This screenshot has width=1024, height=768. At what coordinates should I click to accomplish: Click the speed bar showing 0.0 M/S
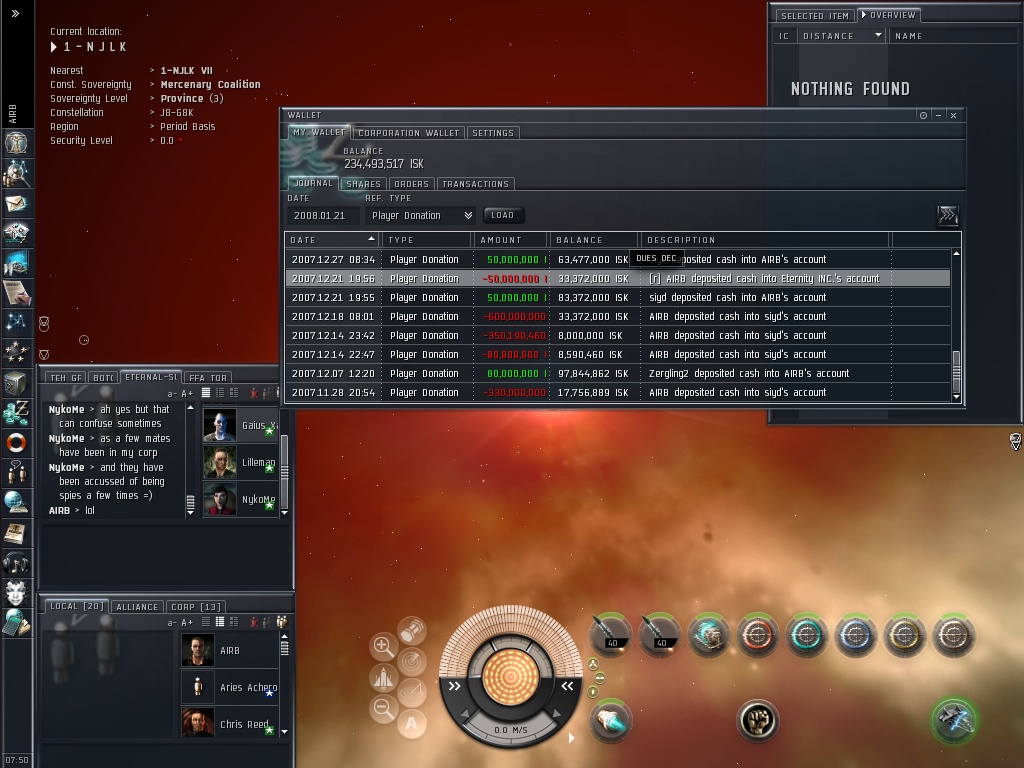pyautogui.click(x=511, y=729)
